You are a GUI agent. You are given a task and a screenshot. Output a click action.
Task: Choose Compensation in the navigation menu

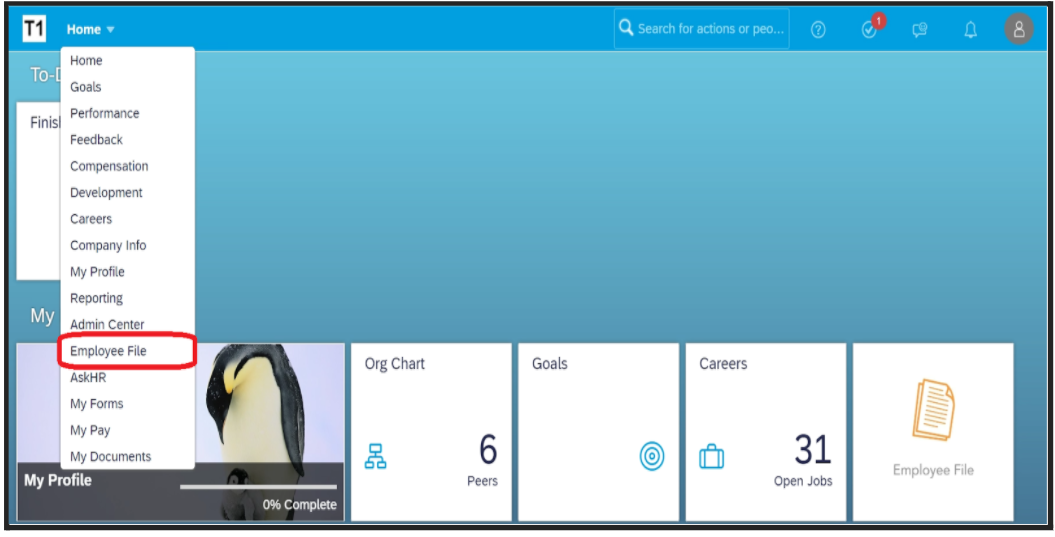coord(109,166)
